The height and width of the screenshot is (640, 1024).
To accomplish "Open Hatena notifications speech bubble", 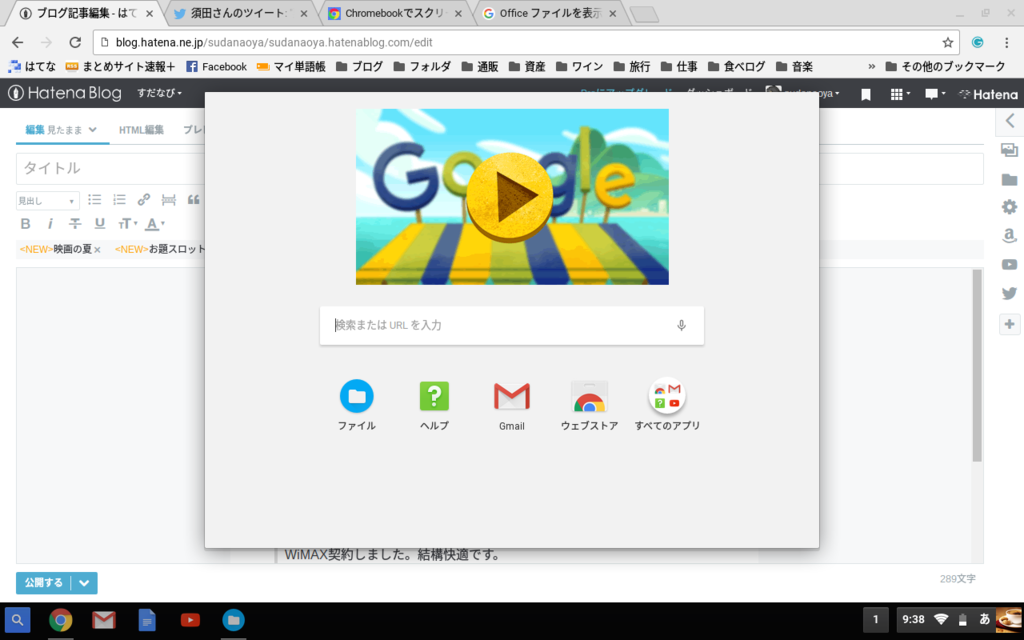I will (935, 95).
